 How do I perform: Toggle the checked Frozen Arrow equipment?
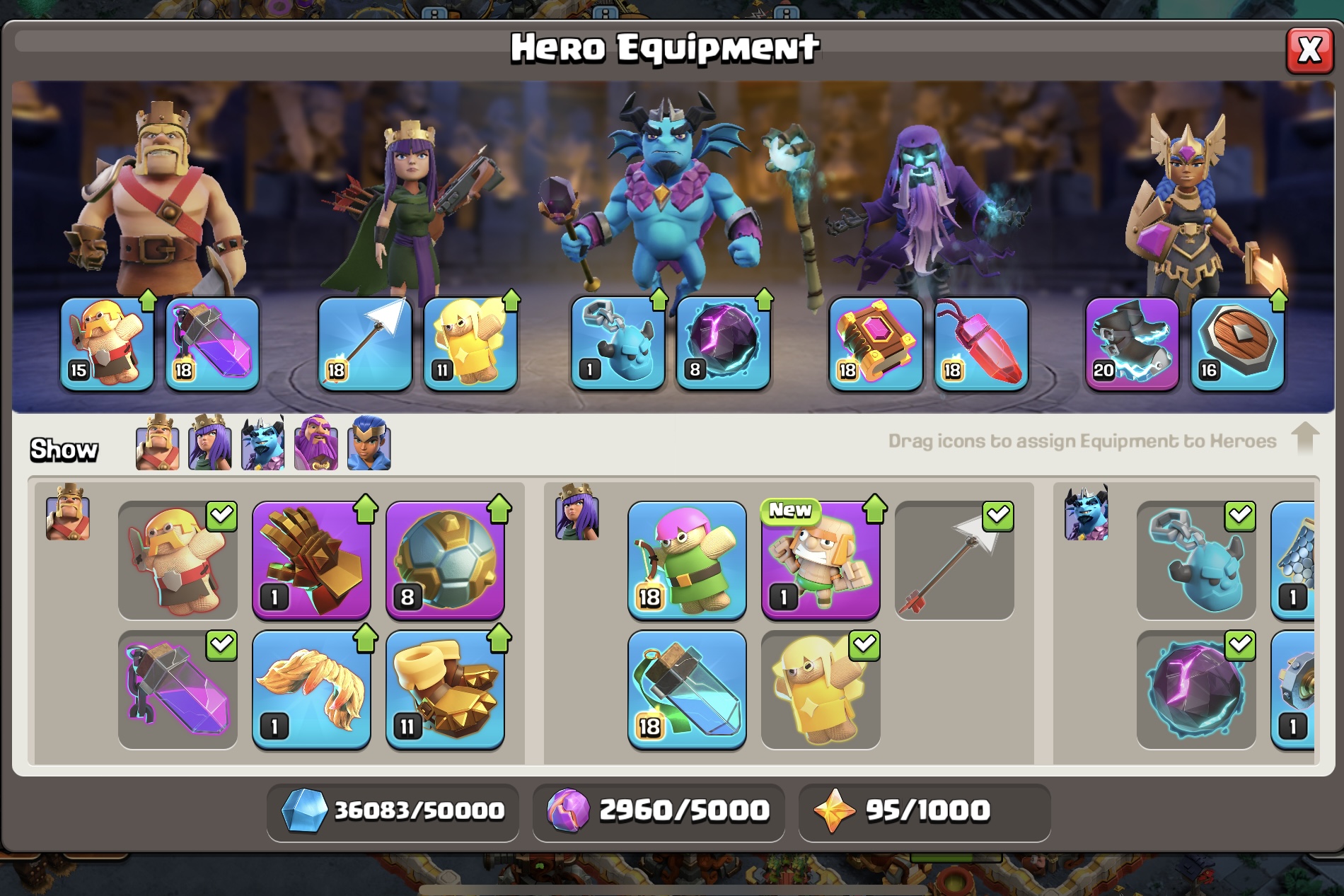(954, 559)
